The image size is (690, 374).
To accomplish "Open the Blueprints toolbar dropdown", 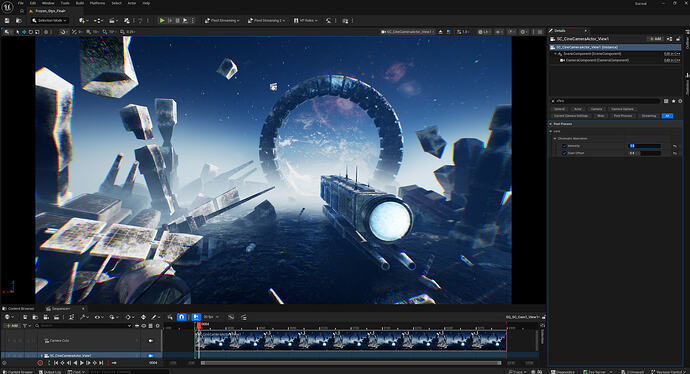I will pyautogui.click(x=98, y=21).
